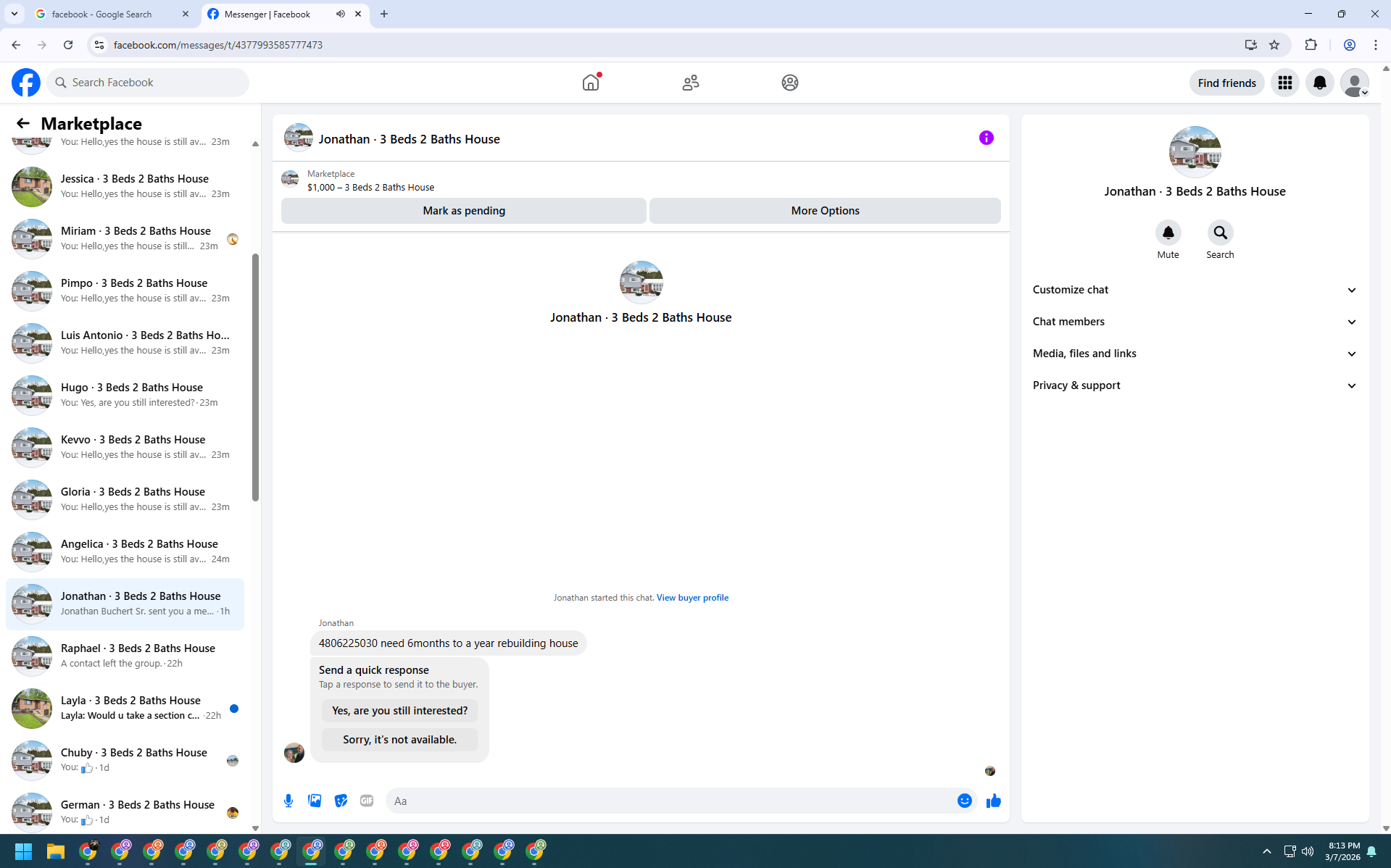Open the GIF picker
Viewport: 1391px width, 868px height.
[367, 801]
